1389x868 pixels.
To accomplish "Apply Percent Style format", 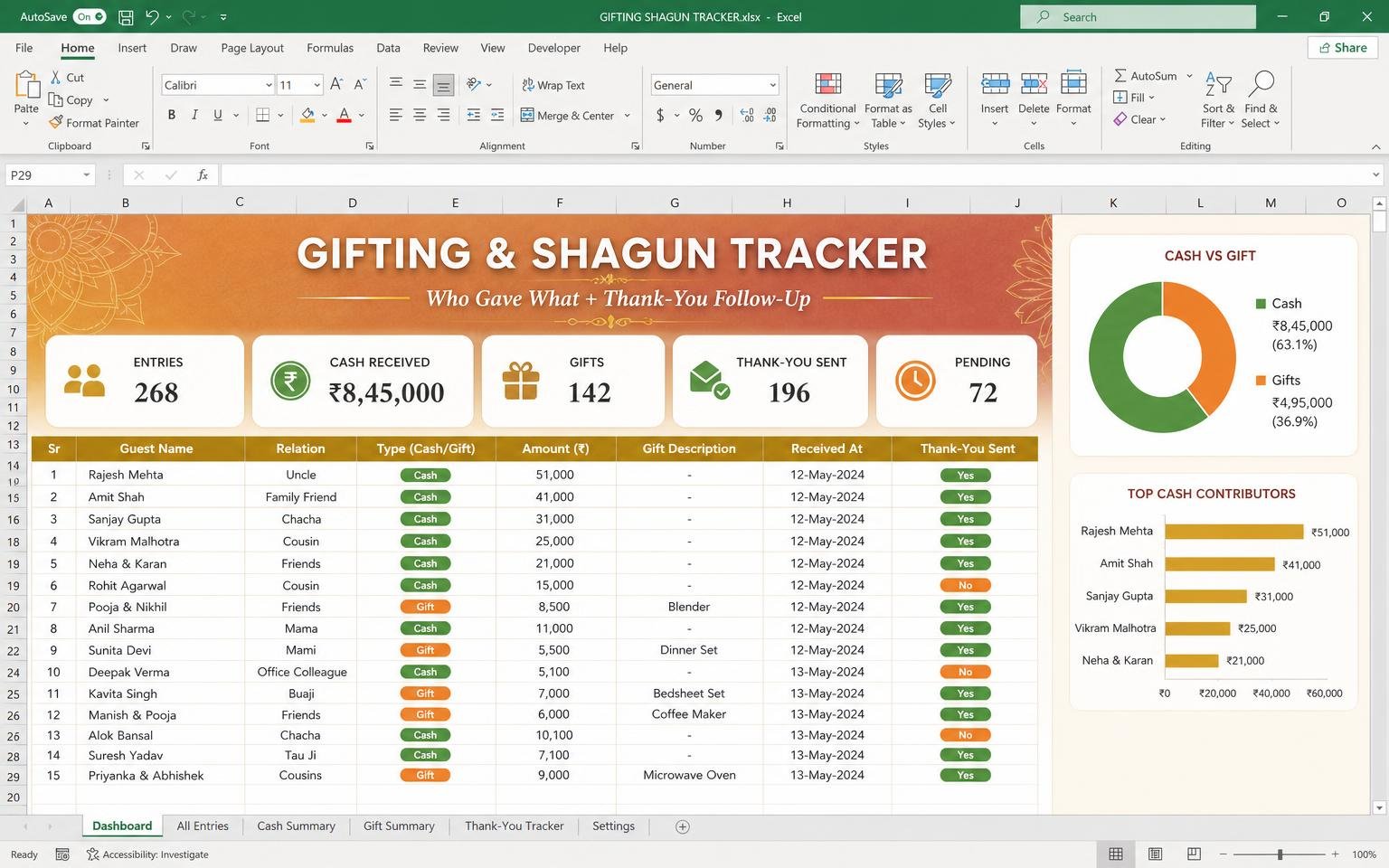I will tap(695, 115).
